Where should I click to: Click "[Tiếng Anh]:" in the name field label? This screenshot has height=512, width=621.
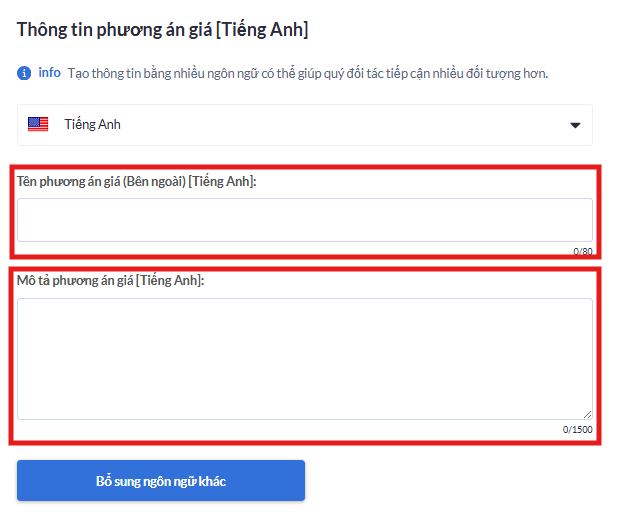222,181
